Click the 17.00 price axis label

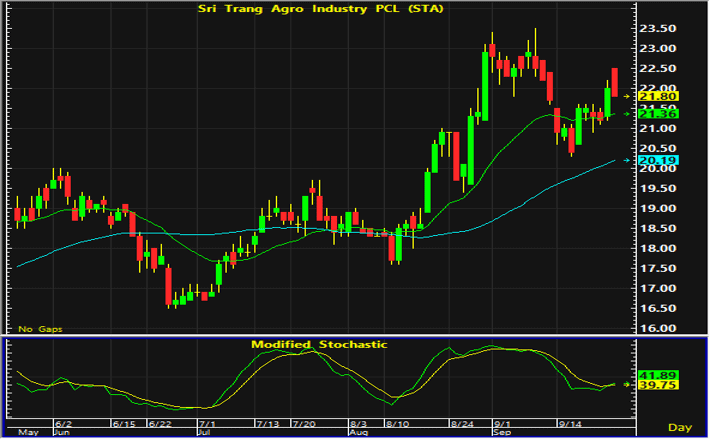[x=657, y=288]
